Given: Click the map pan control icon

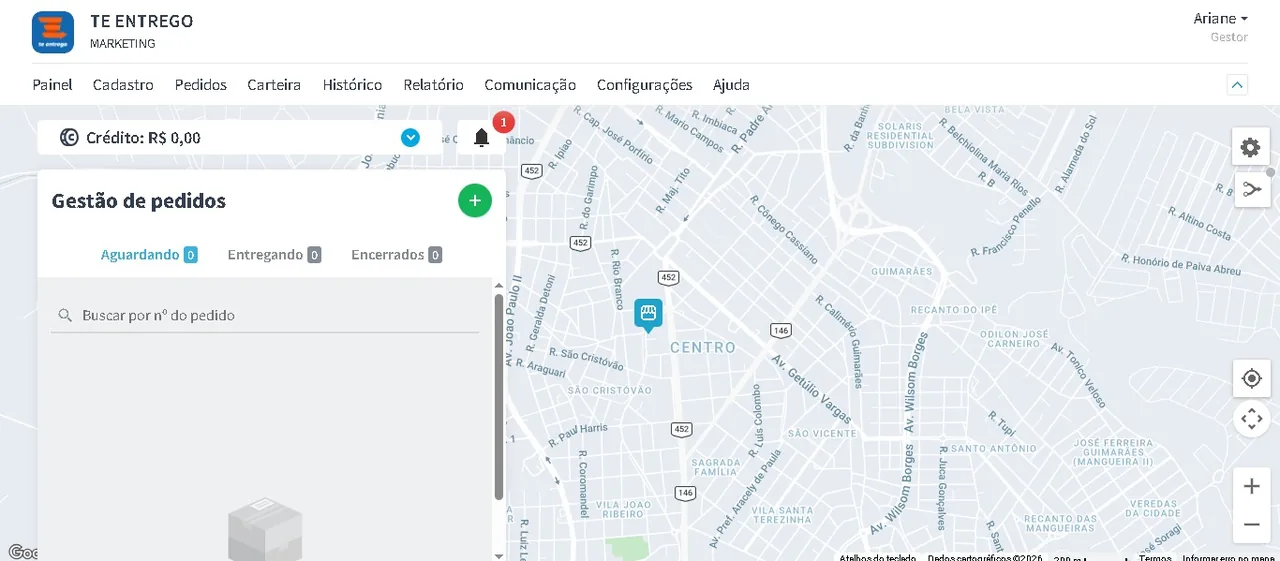Looking at the screenshot, I should click(1251, 419).
